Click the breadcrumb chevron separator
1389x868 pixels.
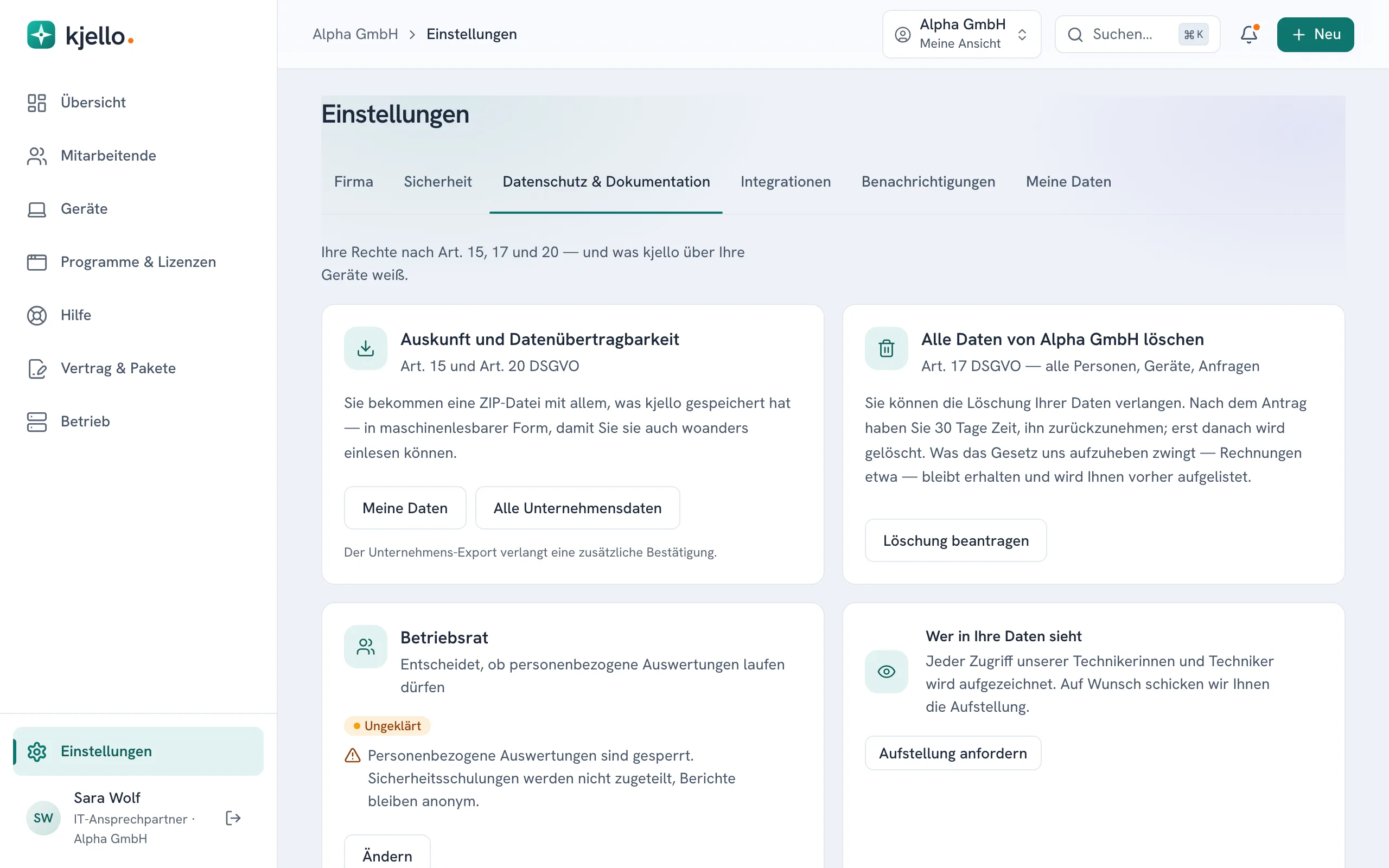point(412,34)
